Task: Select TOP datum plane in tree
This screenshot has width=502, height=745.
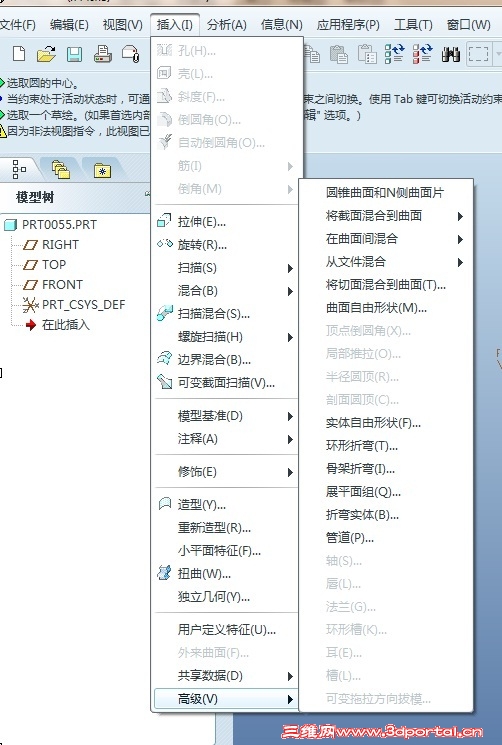Action: (54, 265)
